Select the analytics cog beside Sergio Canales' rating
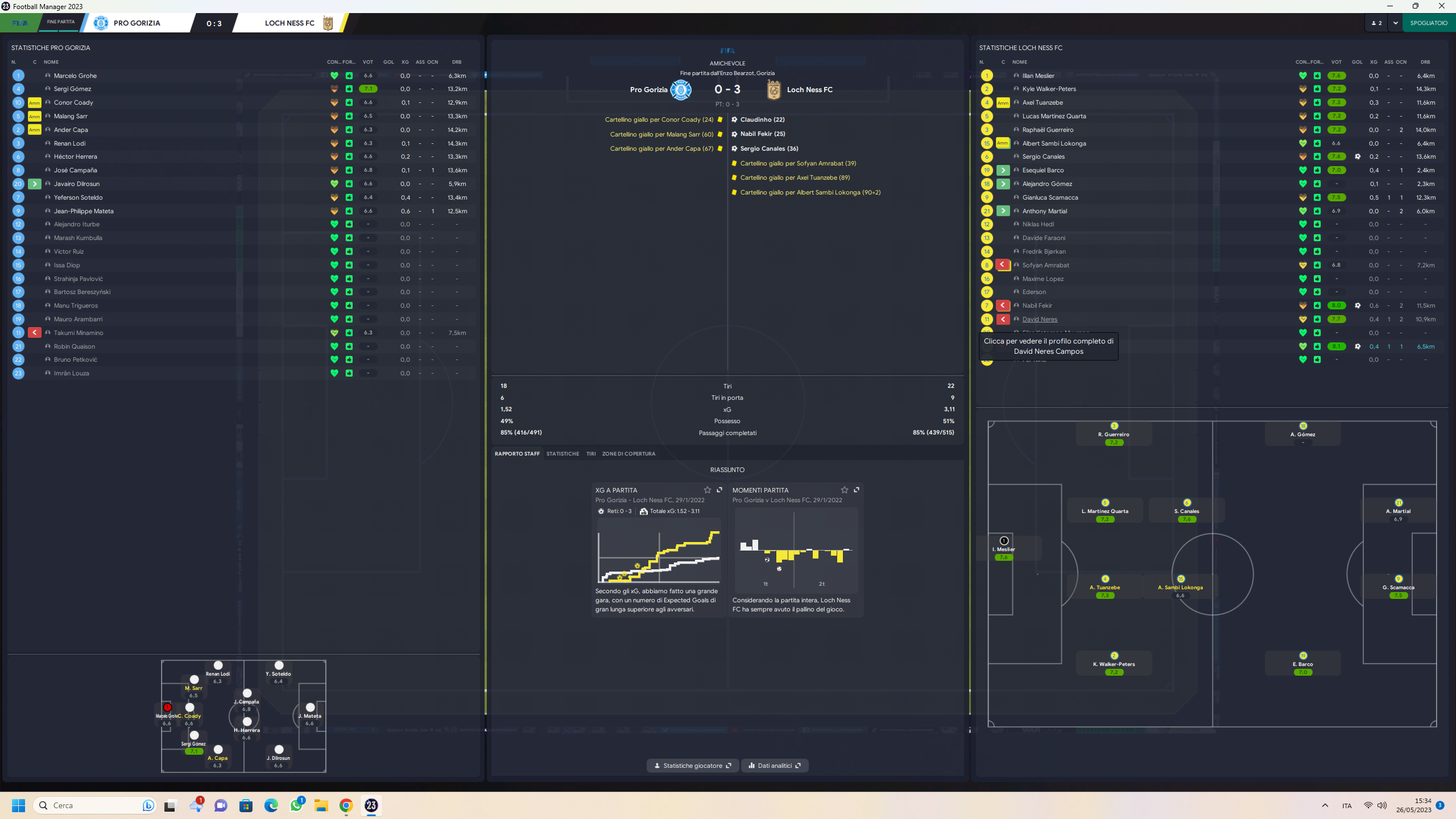 click(1359, 156)
